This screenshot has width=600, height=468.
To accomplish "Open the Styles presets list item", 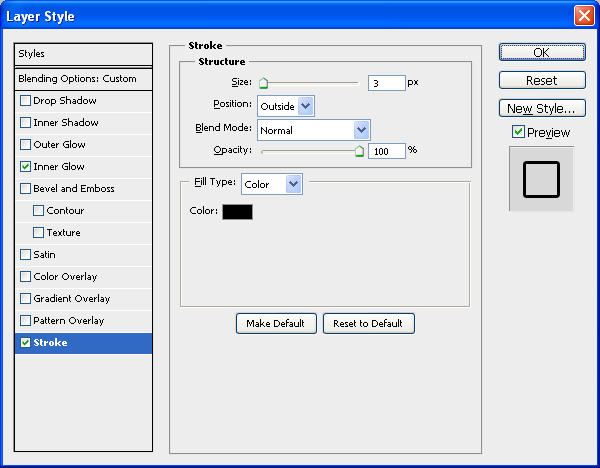I will [83, 54].
